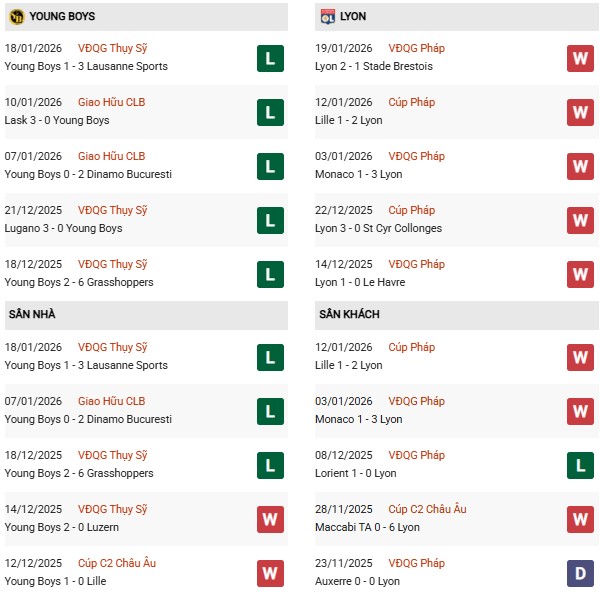Open Cúp Pháp link for the 22/12/2025 match

[x=413, y=210]
